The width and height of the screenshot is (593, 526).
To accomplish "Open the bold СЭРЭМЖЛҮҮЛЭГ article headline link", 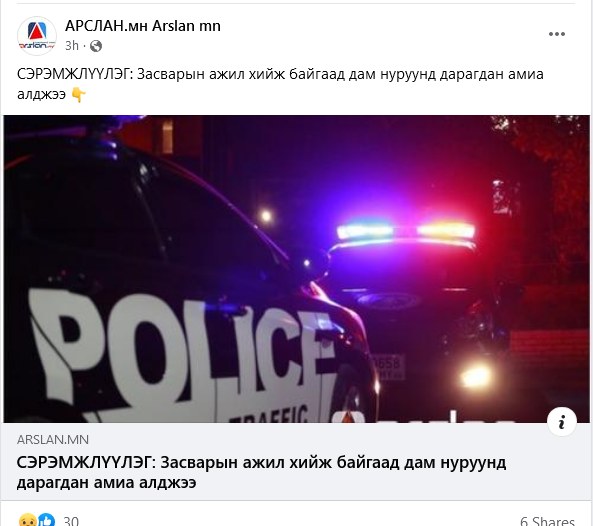I will tap(261, 472).
